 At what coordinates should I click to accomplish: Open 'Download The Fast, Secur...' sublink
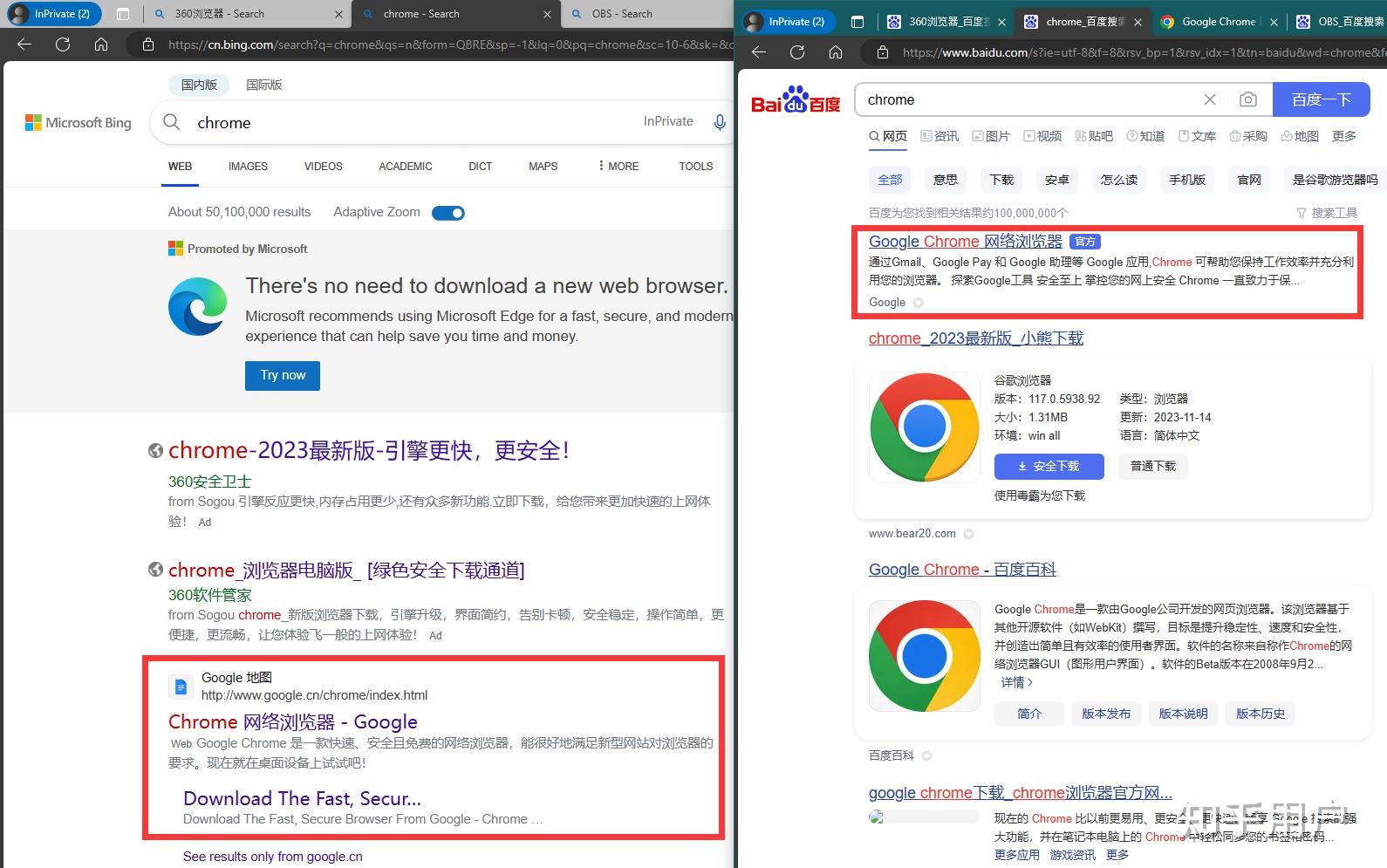point(302,798)
